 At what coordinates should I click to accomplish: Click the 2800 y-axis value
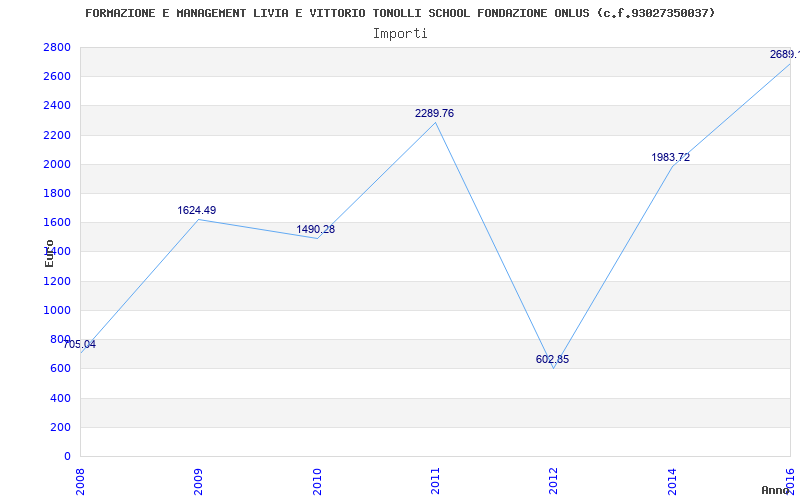(x=57, y=47)
